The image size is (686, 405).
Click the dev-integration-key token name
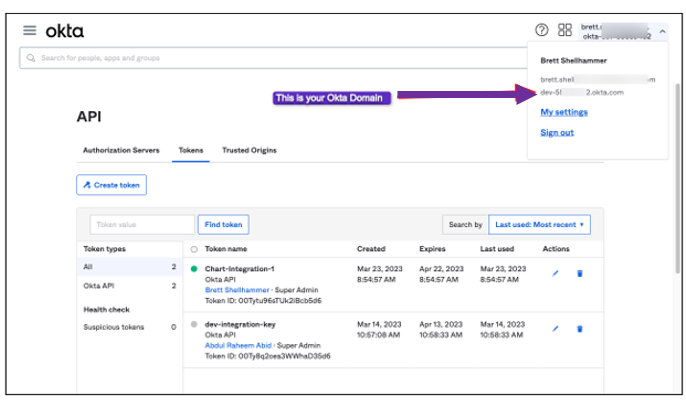[x=240, y=324]
